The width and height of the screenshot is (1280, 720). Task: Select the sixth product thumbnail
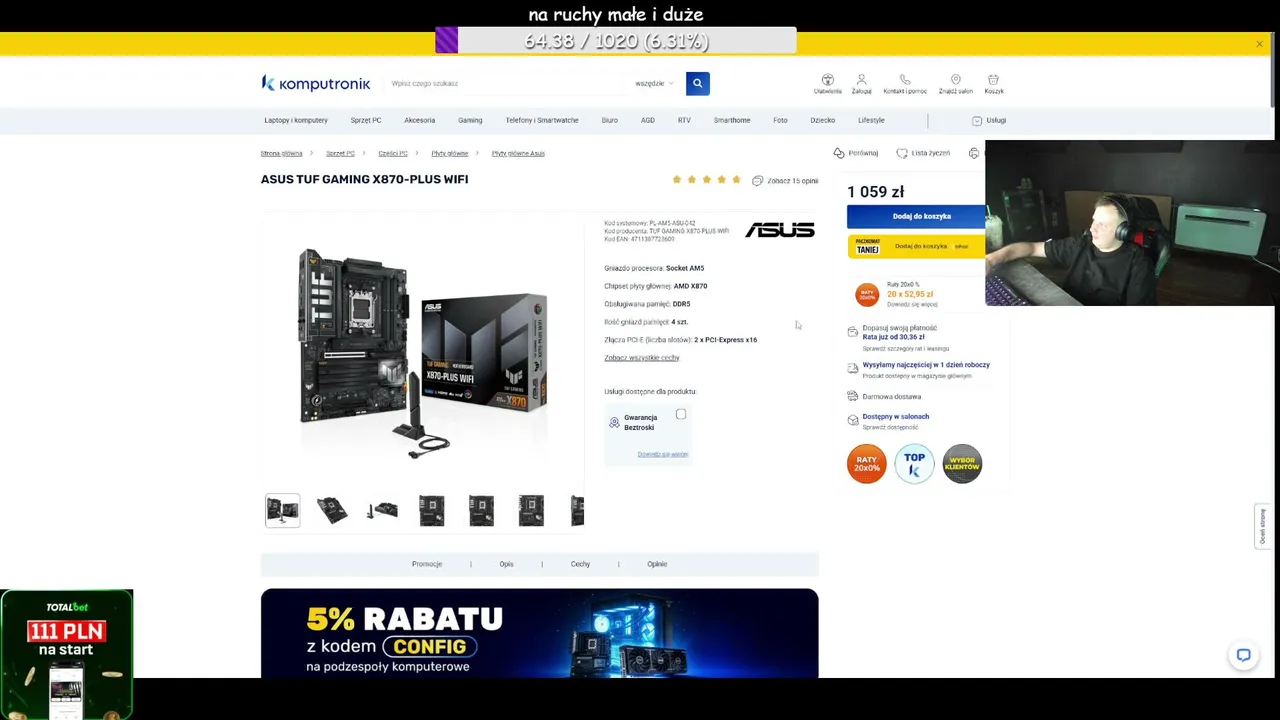(x=531, y=510)
